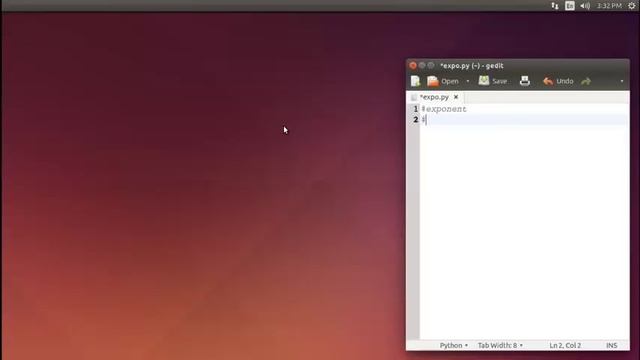Open the keyboard layout indicator
The height and width of the screenshot is (360, 640).
click(570, 6)
